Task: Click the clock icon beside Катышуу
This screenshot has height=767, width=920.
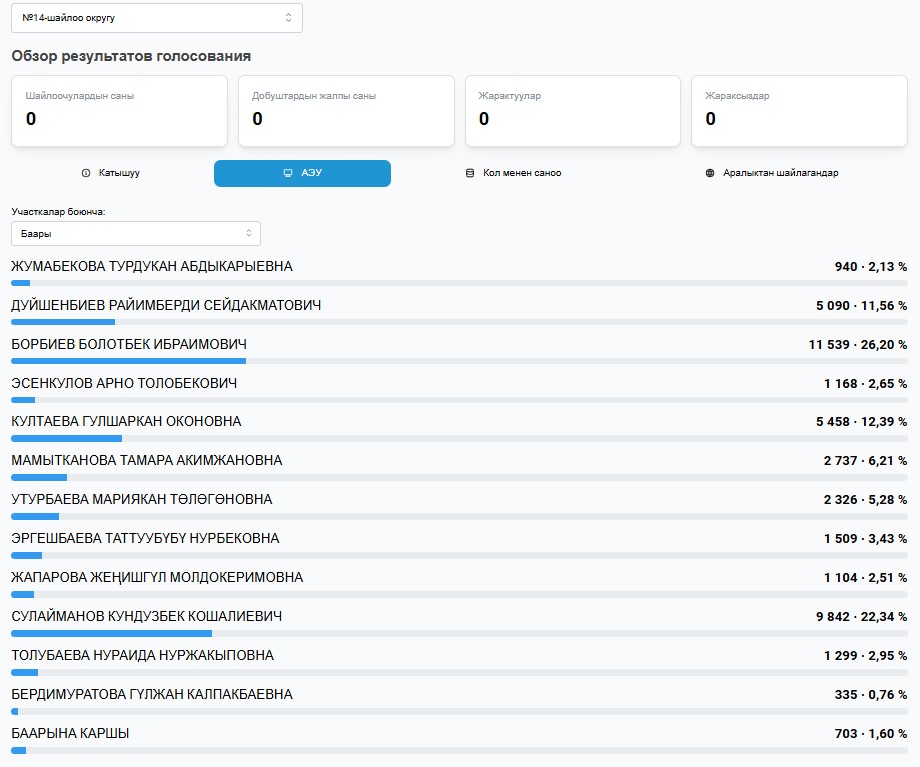Action: 86,173
